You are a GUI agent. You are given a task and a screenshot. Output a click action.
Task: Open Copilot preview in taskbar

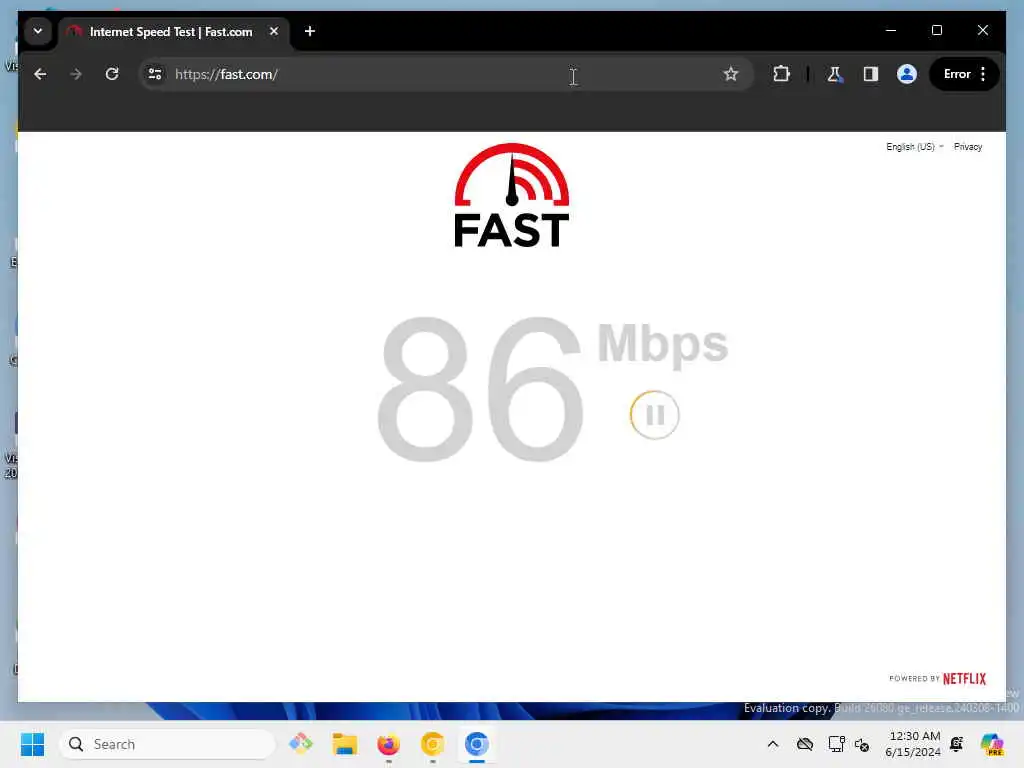click(x=992, y=744)
